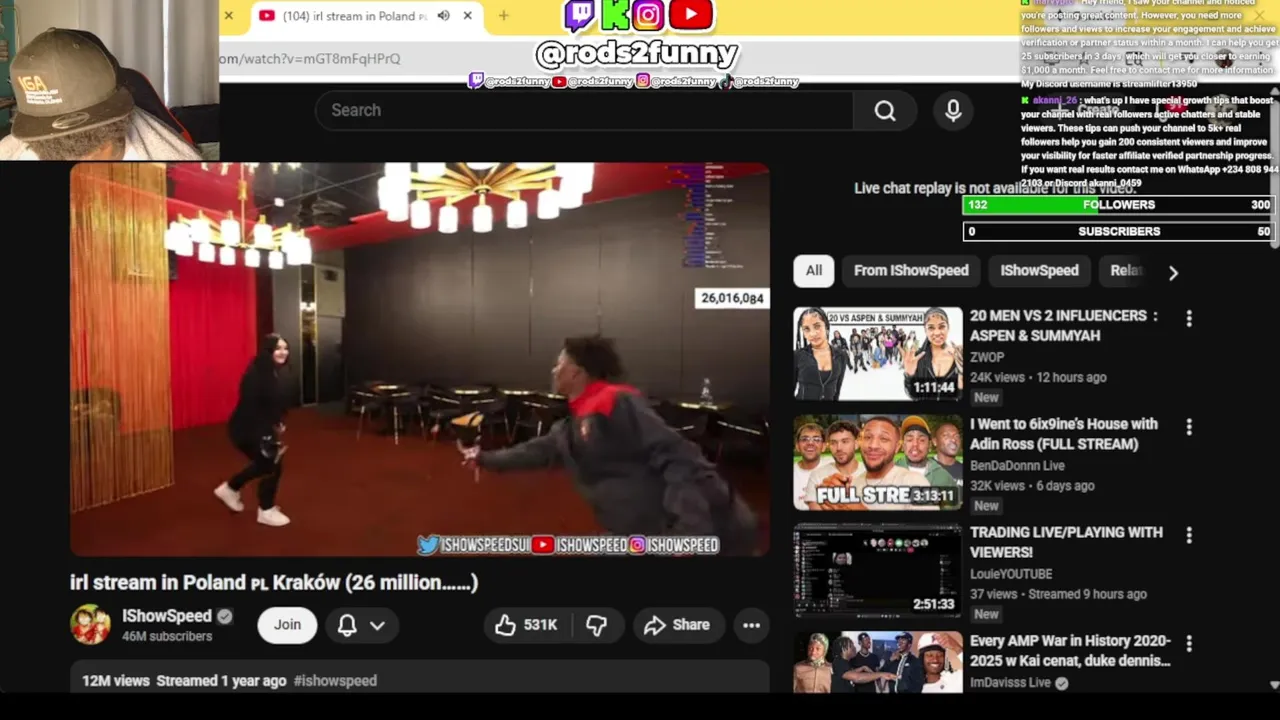The width and height of the screenshot is (1280, 720).
Task: Join the IShowSpeed channel membership
Action: [x=287, y=625]
